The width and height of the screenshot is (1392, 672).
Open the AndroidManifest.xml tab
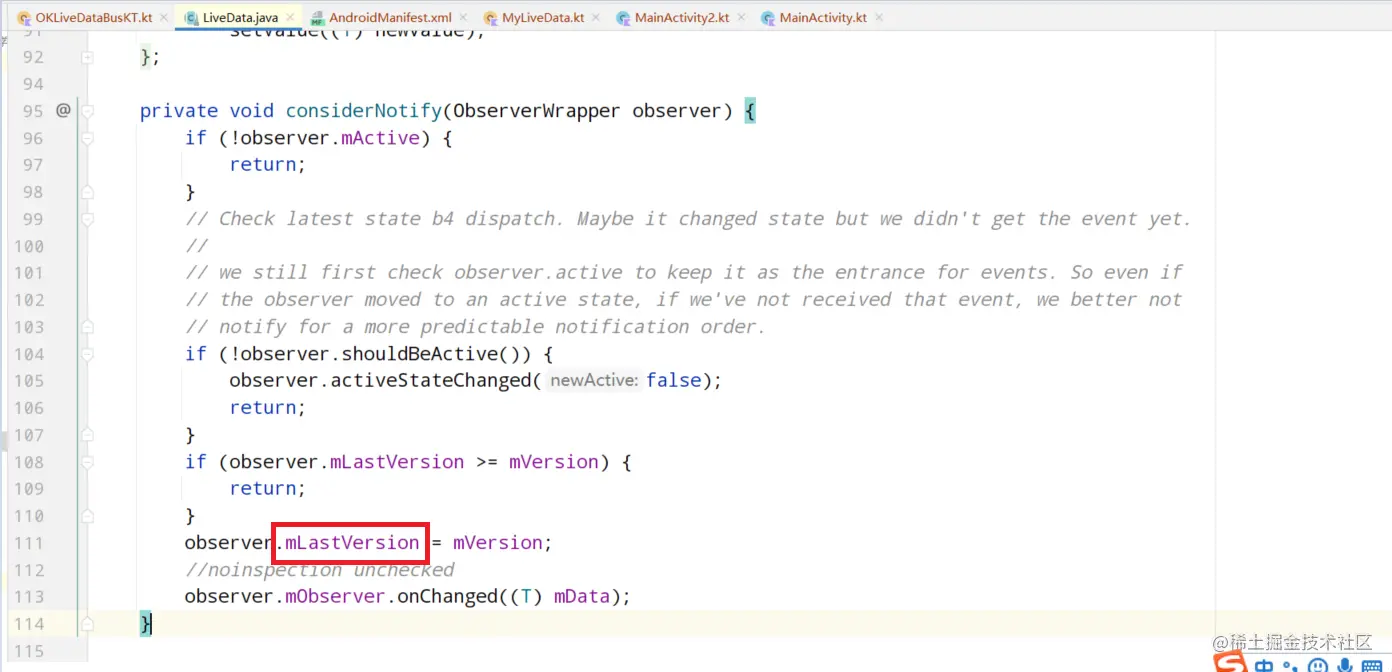point(390,18)
